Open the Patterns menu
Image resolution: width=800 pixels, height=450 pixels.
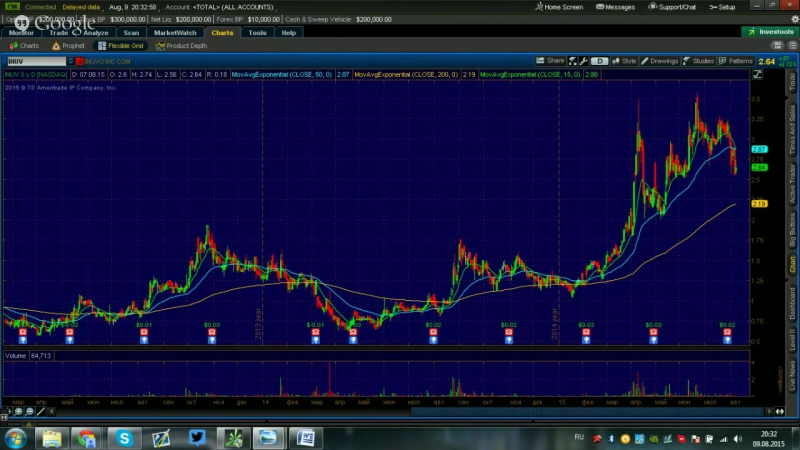pos(736,61)
